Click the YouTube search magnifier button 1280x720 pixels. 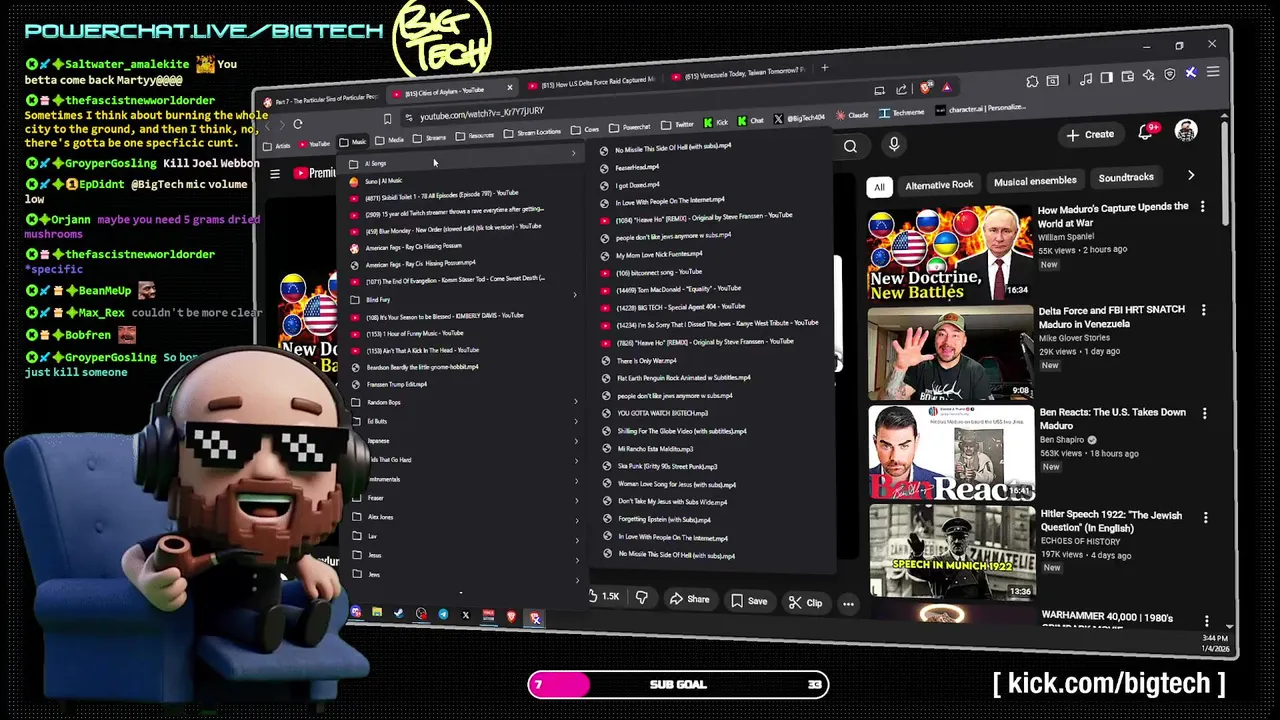850,147
